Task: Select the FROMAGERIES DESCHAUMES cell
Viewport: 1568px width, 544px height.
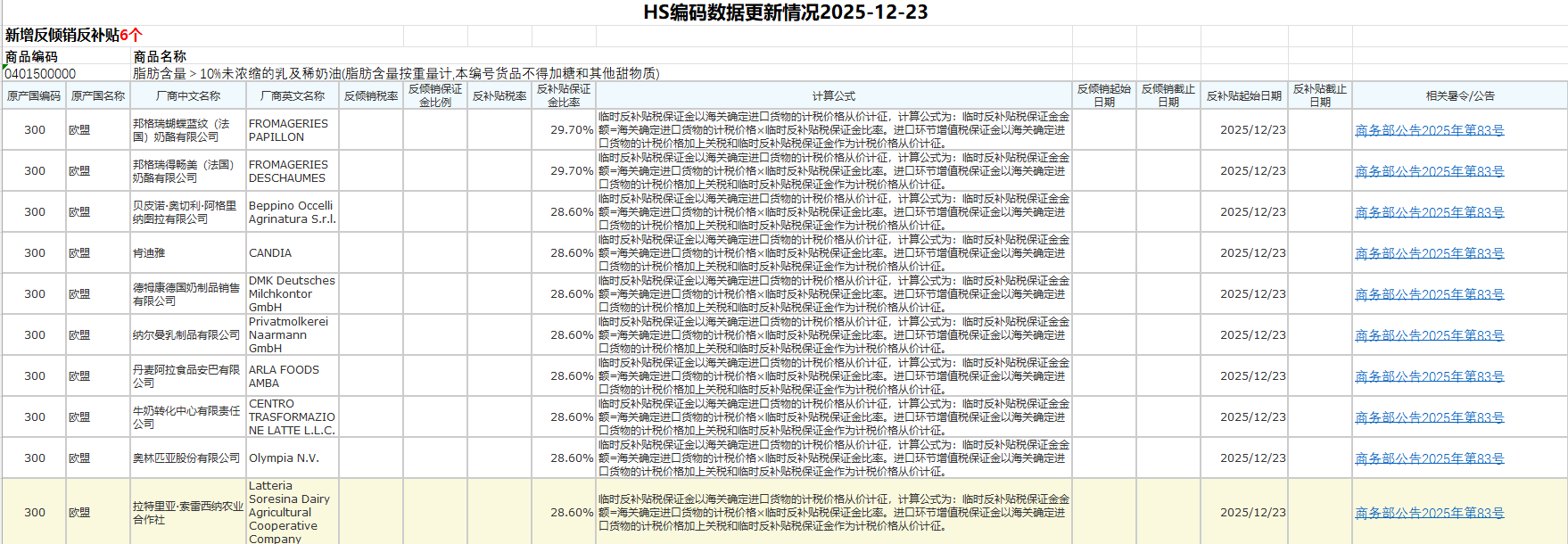Action: pyautogui.click(x=293, y=171)
